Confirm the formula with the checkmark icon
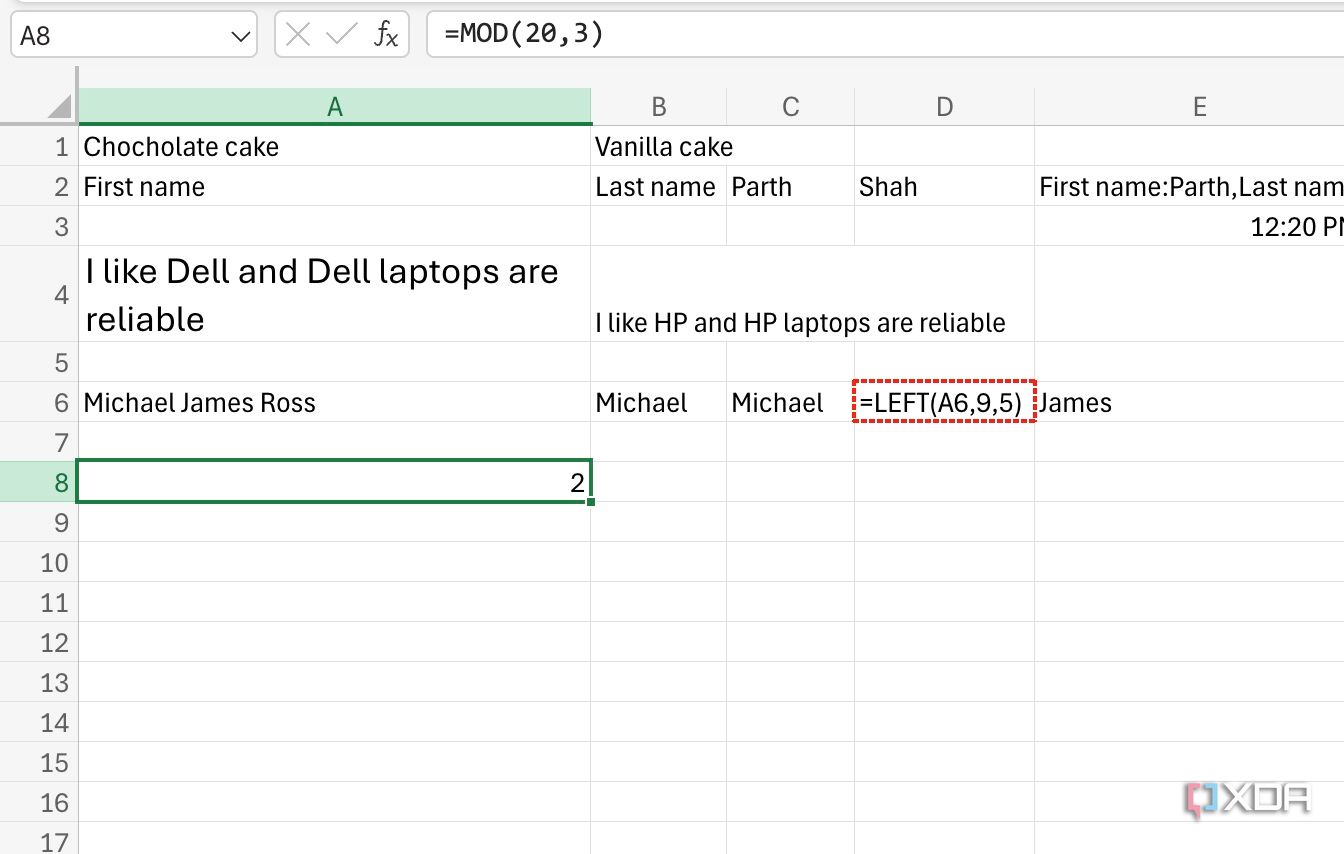The width and height of the screenshot is (1344, 854). pos(341,35)
